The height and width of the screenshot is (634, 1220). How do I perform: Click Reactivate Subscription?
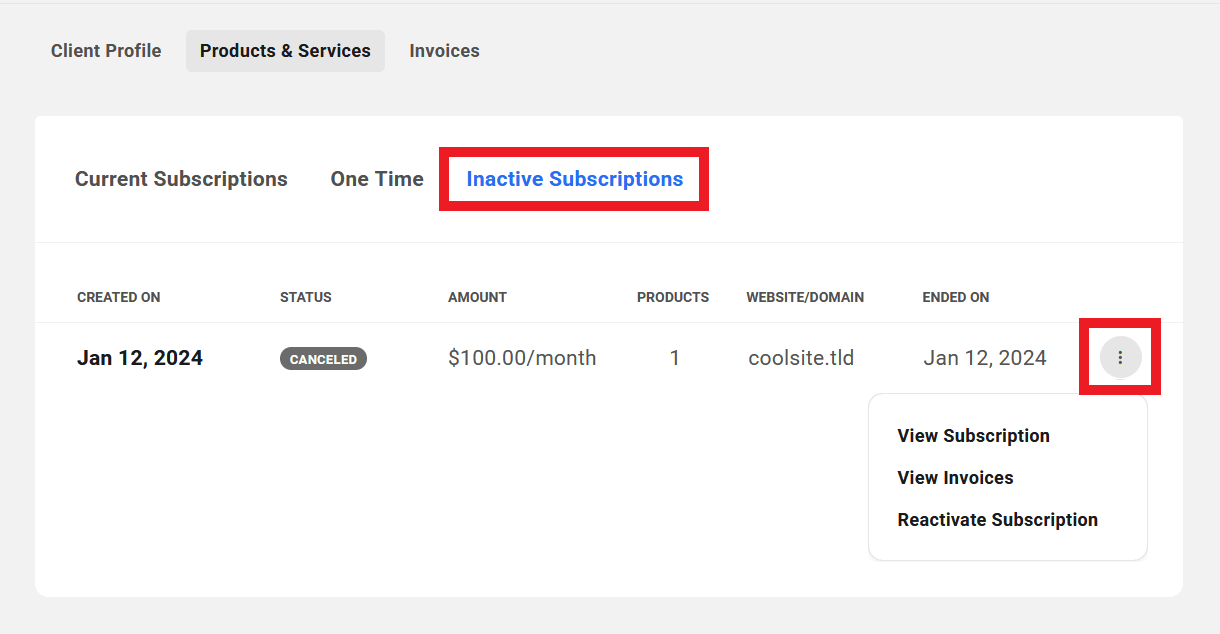pyautogui.click(x=997, y=519)
